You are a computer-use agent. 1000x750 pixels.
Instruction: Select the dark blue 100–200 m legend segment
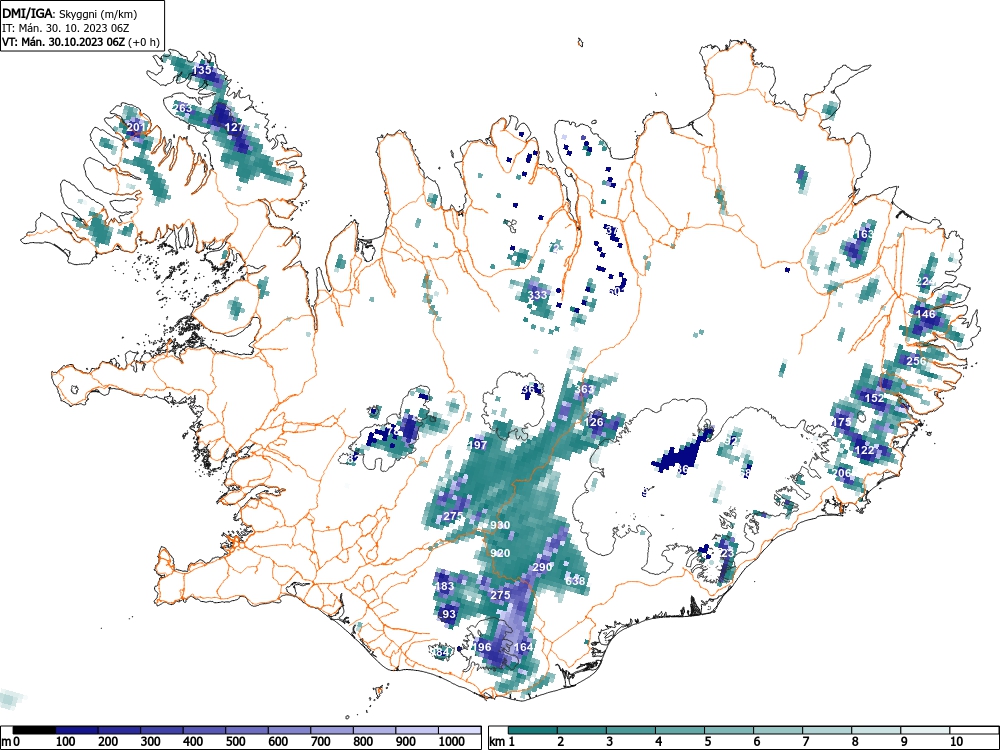(77, 730)
